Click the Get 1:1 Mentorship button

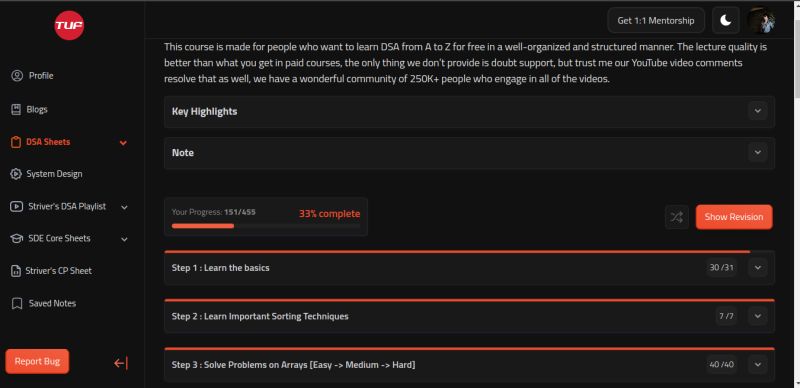pos(656,20)
